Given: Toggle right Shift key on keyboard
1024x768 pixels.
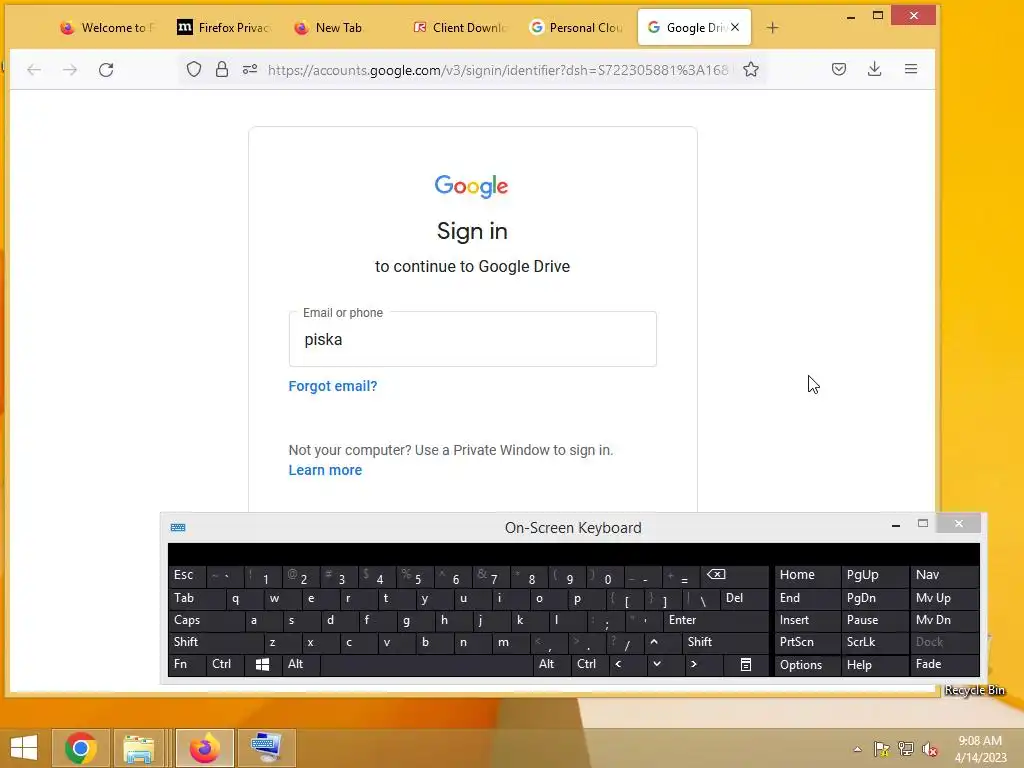Looking at the screenshot, I should click(725, 642).
